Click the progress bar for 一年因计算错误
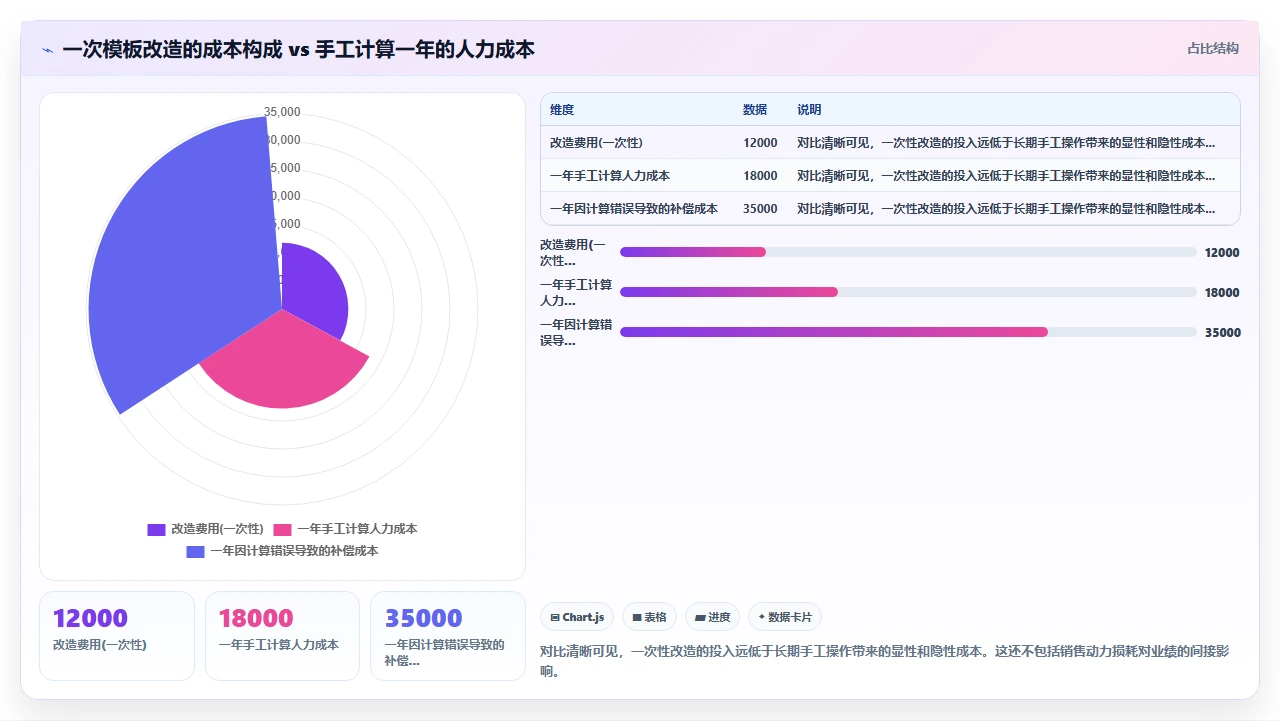 [908, 332]
